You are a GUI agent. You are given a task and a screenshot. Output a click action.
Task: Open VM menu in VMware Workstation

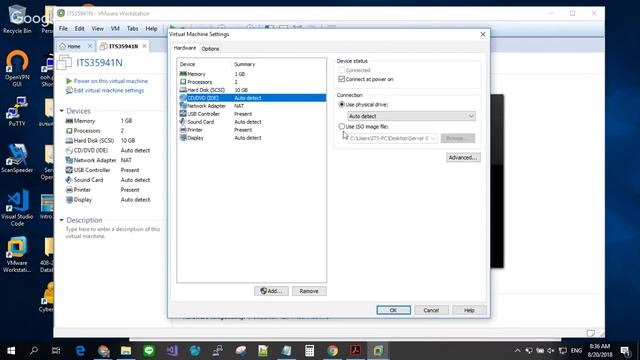coord(115,29)
